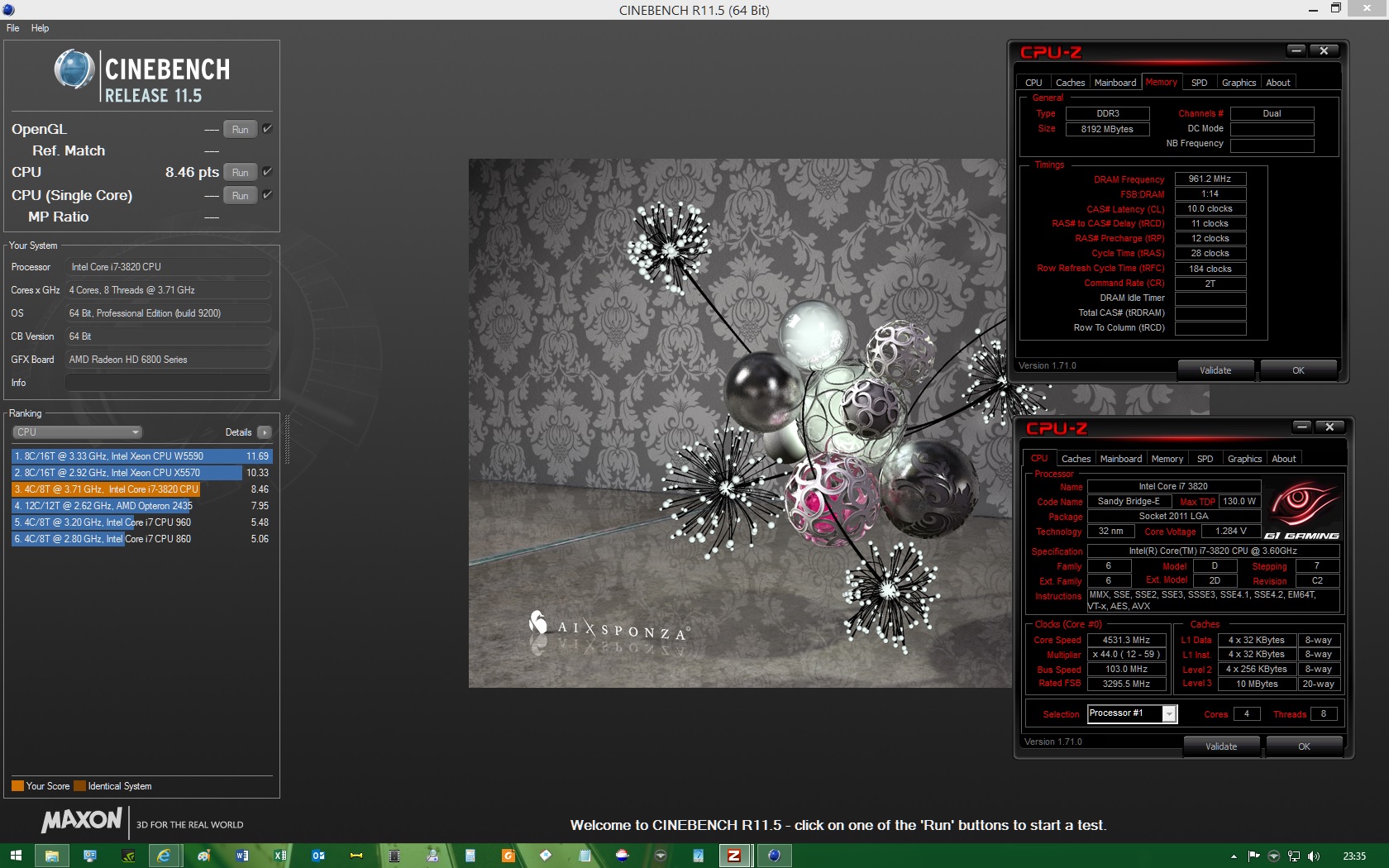This screenshot has height=868, width=1389.
Task: Open the volume speaker icon in tray
Action: pos(1314,856)
